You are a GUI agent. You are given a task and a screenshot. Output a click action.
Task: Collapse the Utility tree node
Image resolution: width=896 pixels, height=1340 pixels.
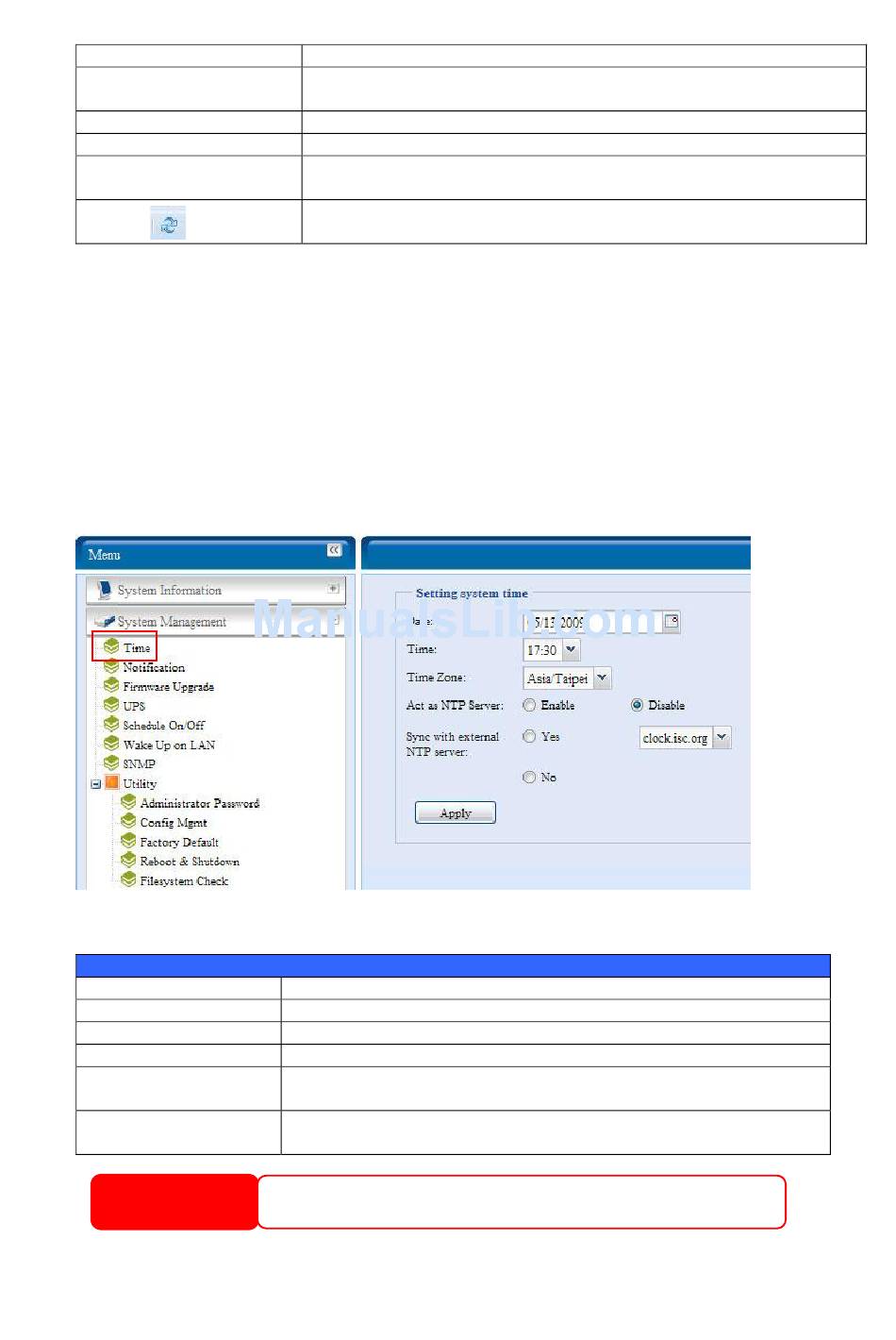tap(95, 784)
